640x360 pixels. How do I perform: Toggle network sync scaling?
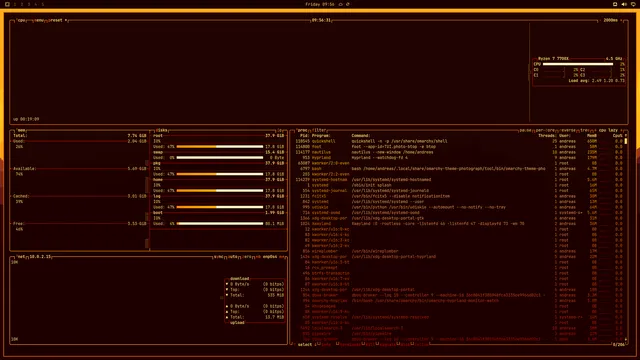tap(219, 257)
